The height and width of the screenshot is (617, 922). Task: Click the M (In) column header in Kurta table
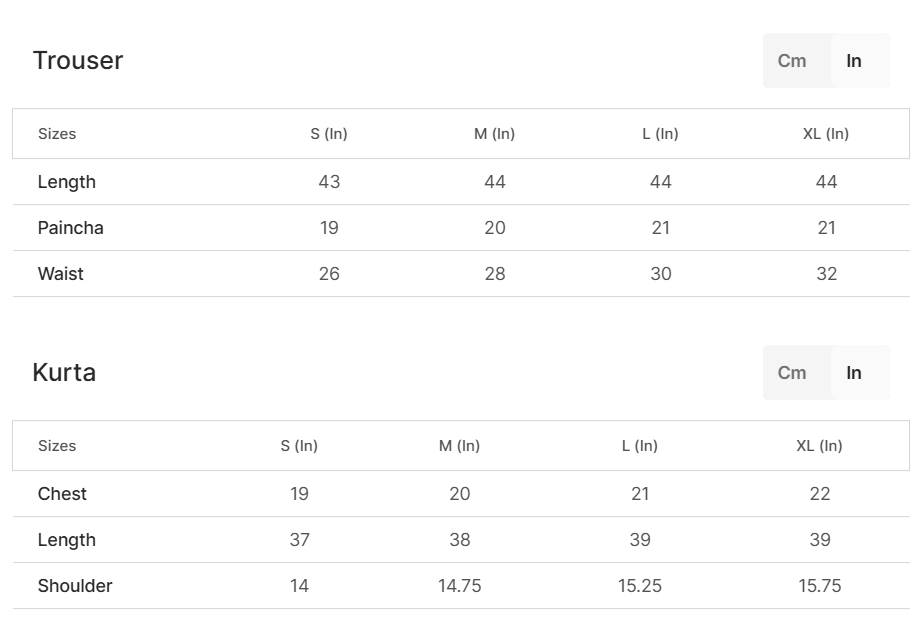click(x=459, y=446)
